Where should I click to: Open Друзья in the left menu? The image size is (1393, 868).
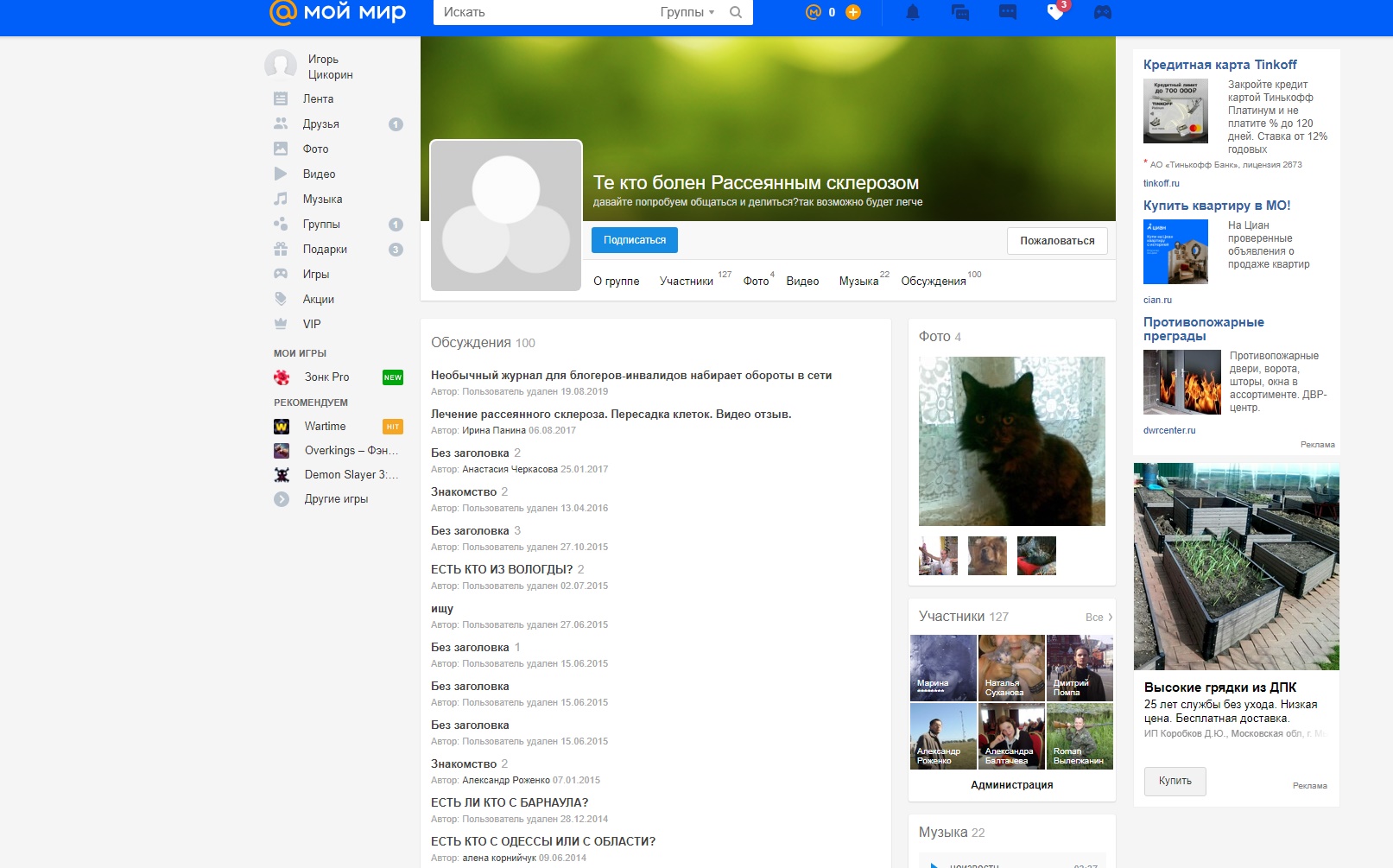(x=320, y=124)
